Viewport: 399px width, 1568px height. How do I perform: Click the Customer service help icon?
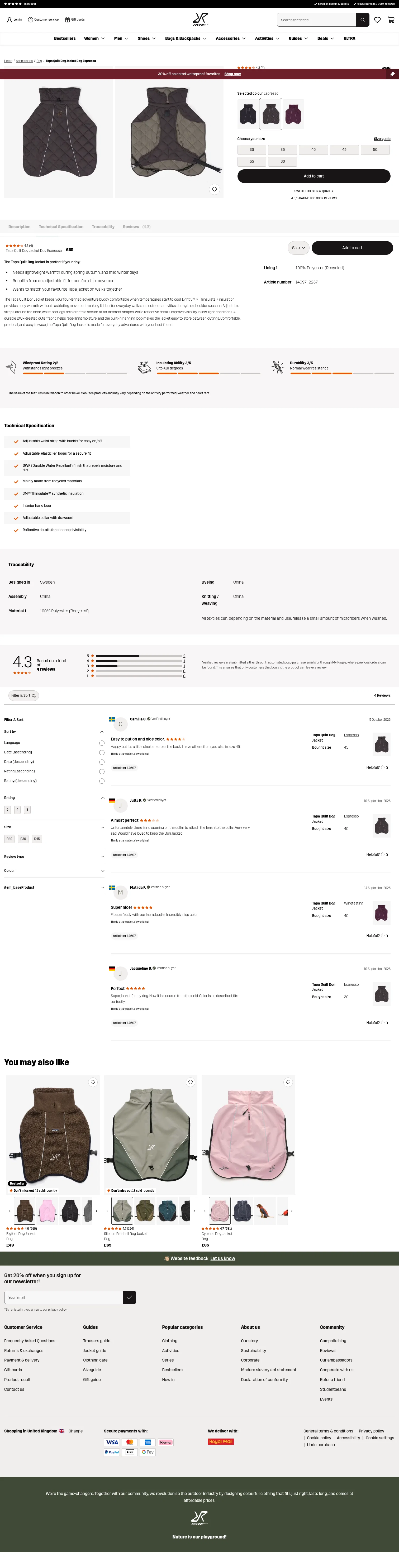(30, 20)
